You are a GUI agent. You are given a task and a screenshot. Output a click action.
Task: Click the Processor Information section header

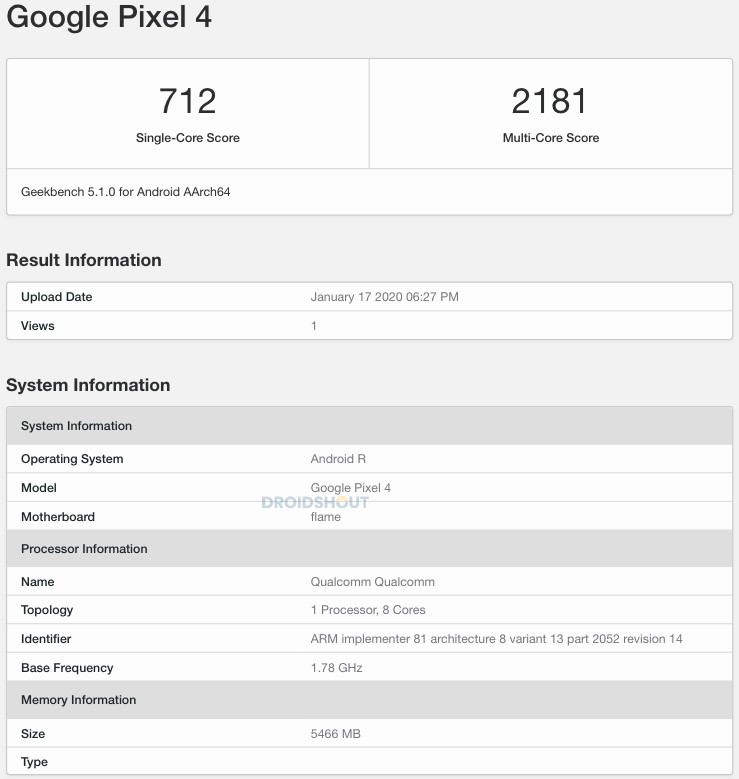tap(84, 549)
